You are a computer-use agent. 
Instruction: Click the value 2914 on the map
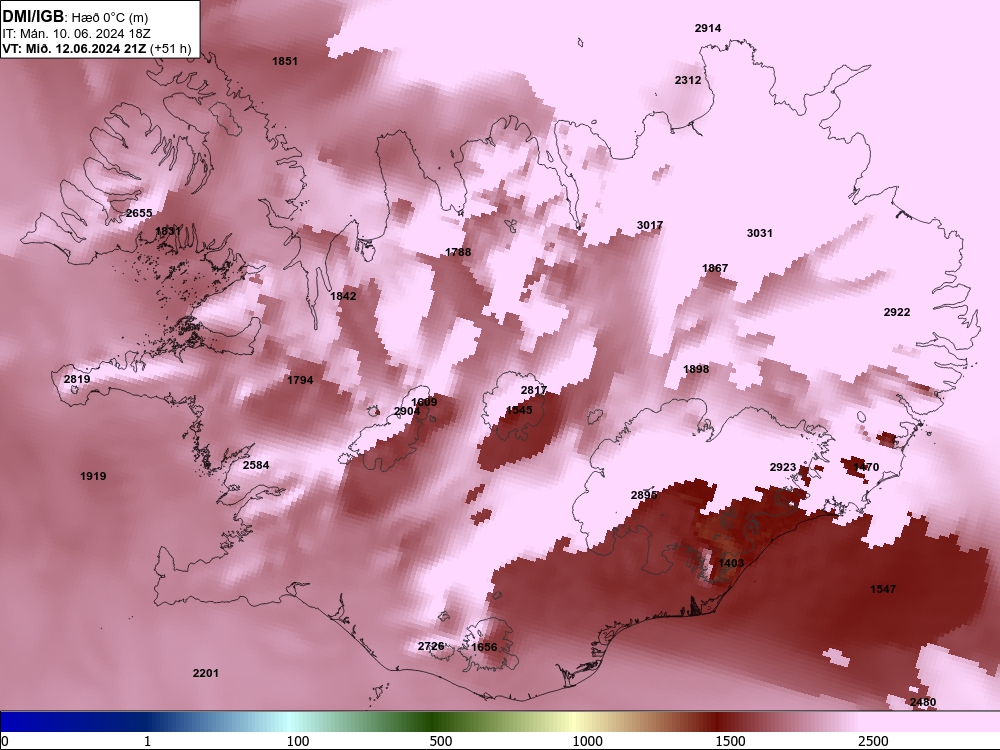pos(708,28)
